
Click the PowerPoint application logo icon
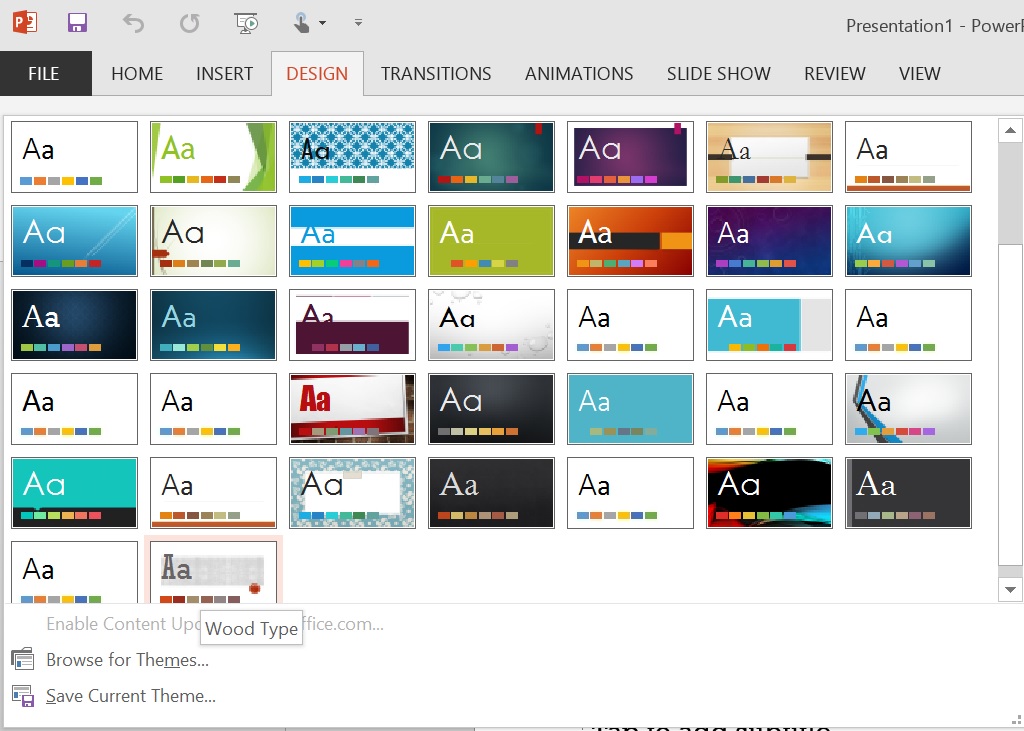pyautogui.click(x=25, y=22)
